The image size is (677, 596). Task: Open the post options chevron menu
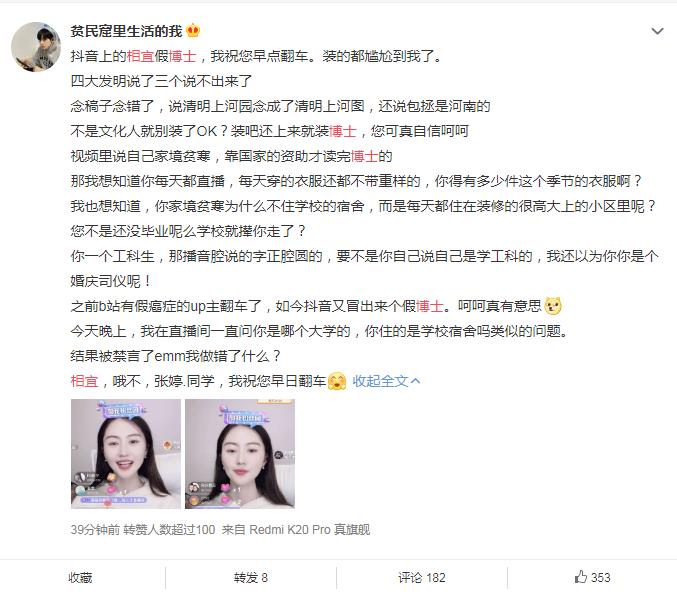tap(657, 31)
